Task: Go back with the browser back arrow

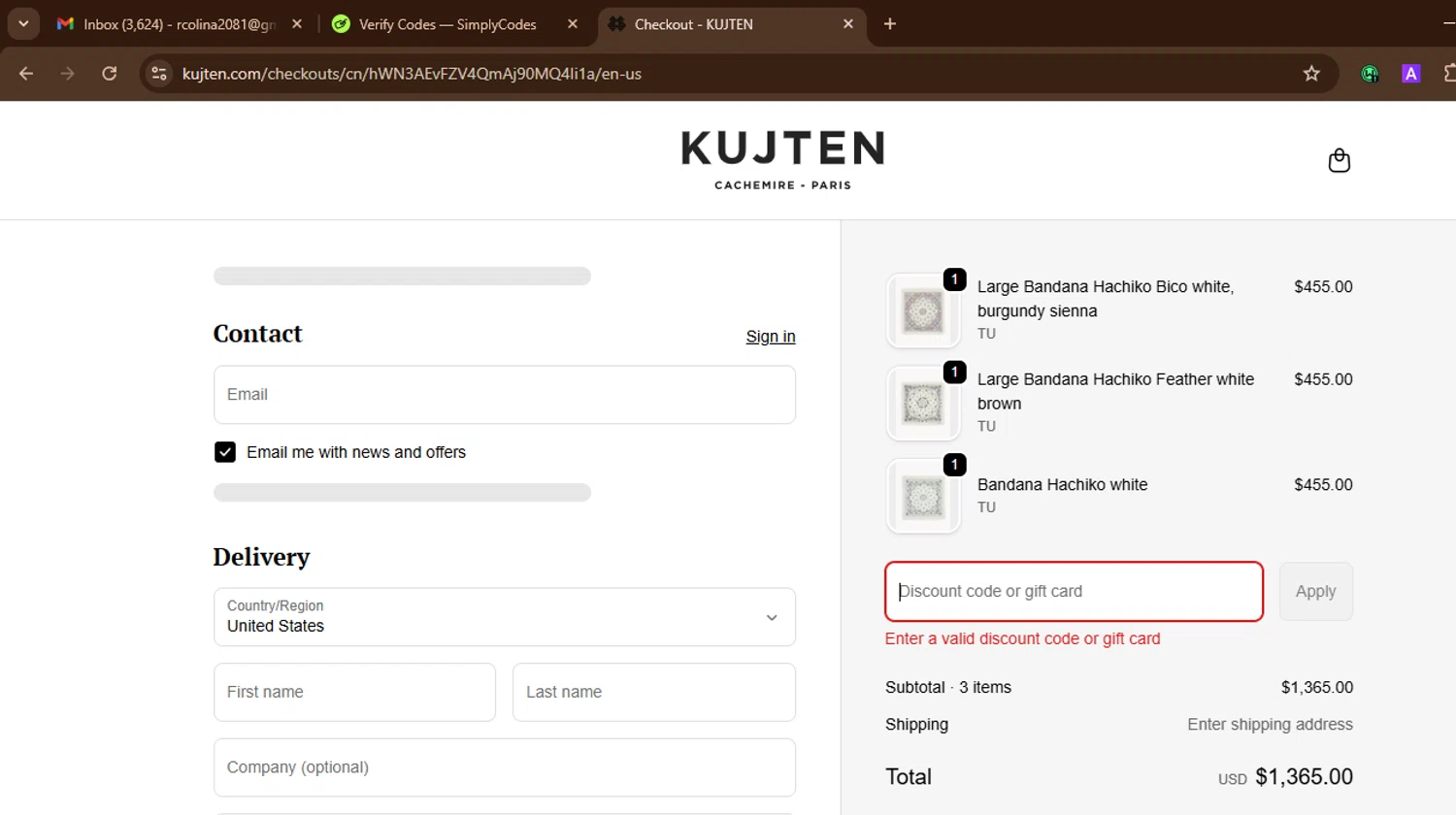Action: coord(26,74)
